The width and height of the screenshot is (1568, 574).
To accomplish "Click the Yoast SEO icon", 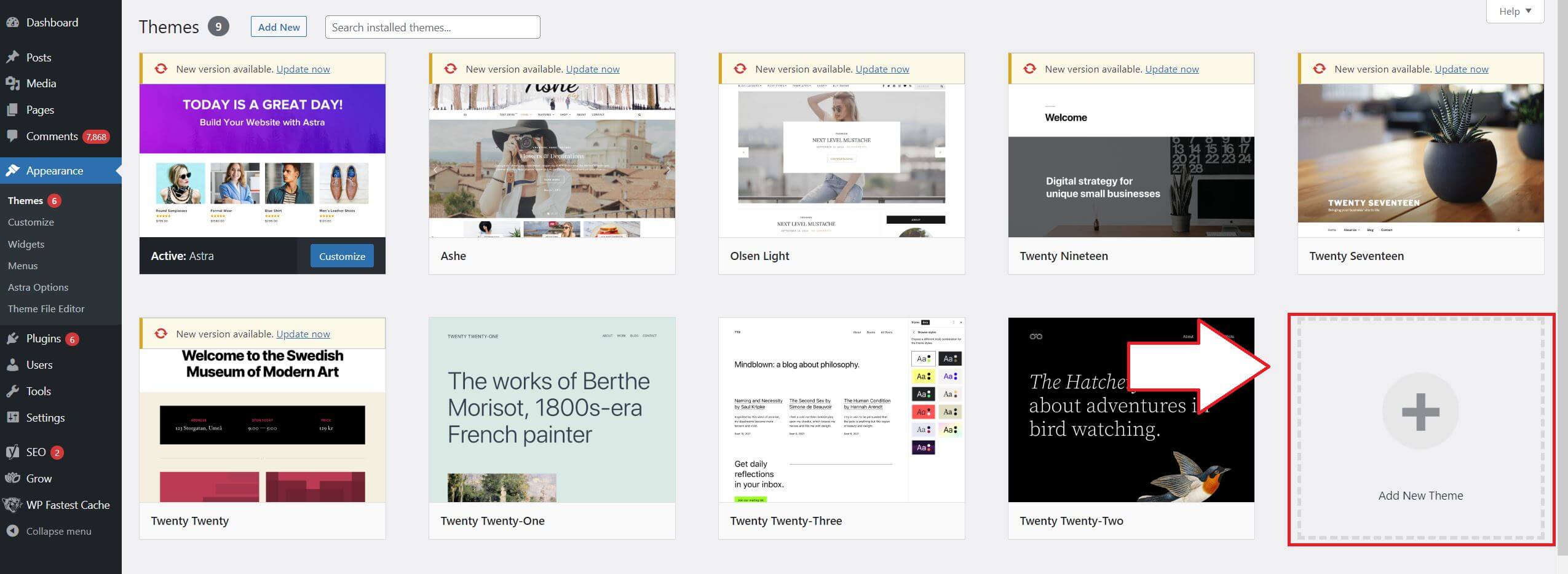I will tap(12, 452).
